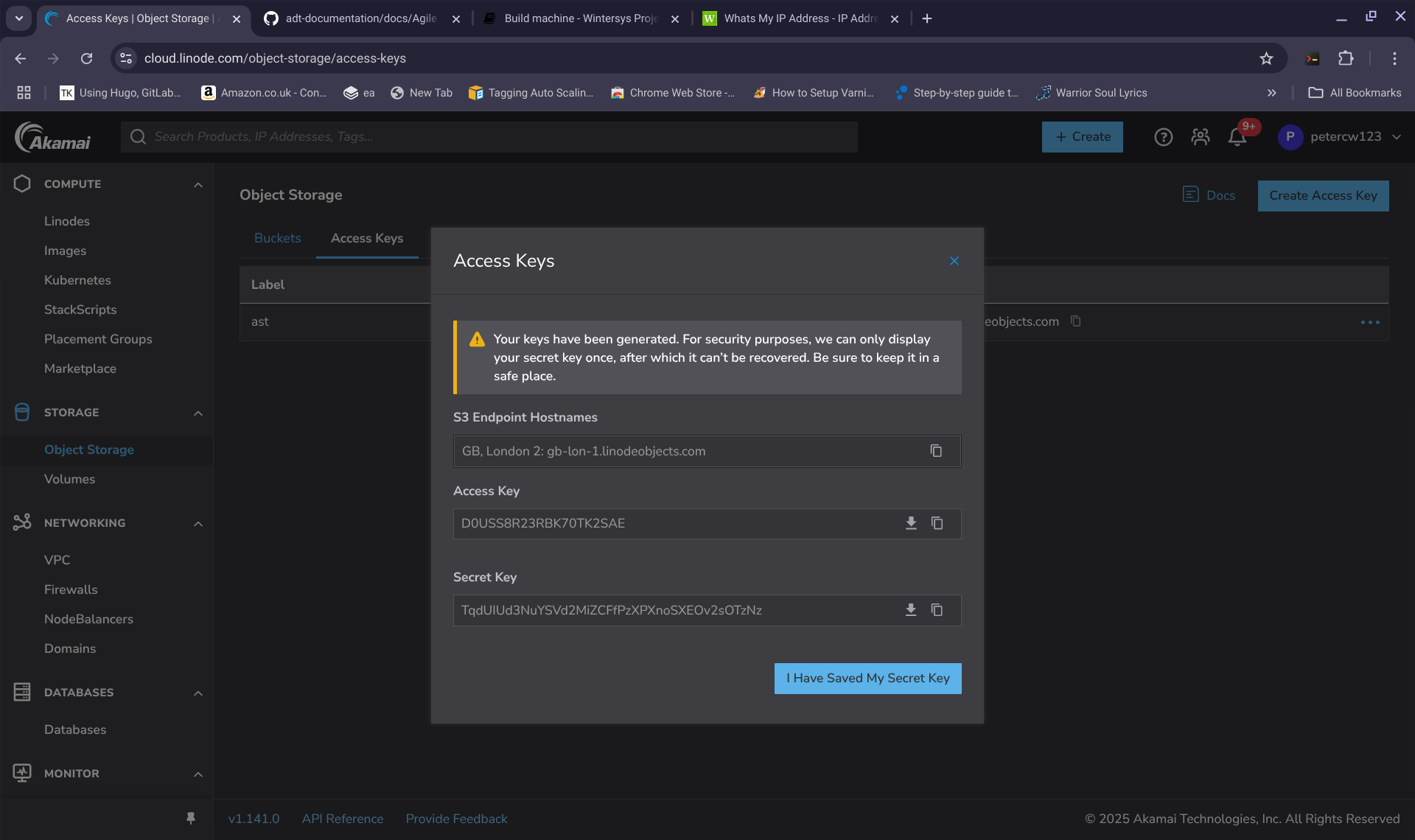Open the notifications bell

1237,137
